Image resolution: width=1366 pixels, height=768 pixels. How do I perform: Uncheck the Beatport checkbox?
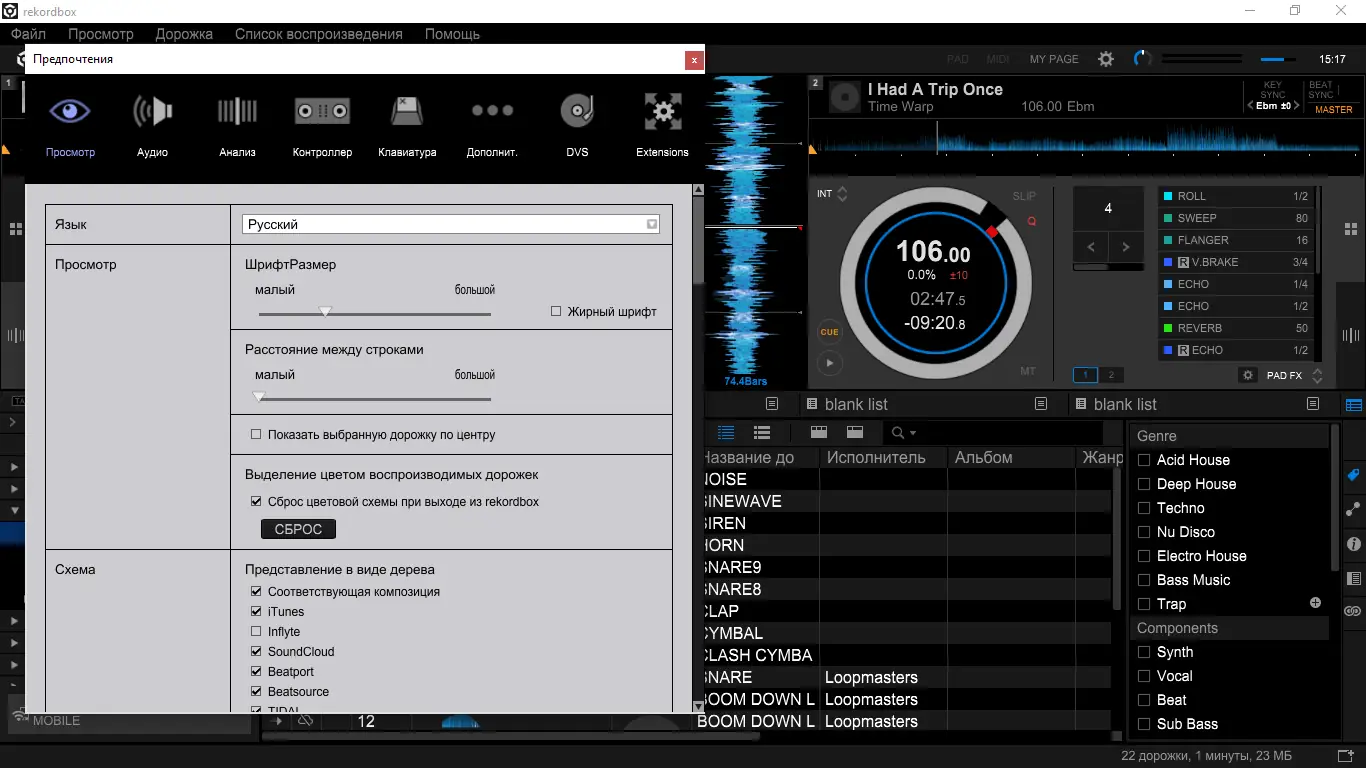click(x=256, y=671)
